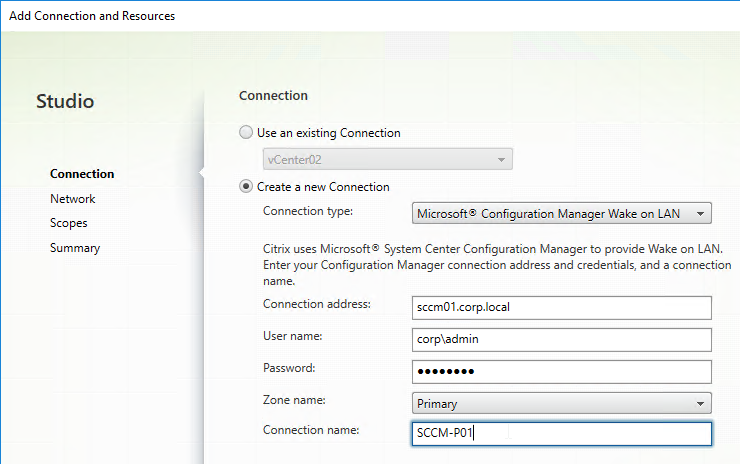This screenshot has height=464, width=740.
Task: Select the Use an existing Connection radio button
Action: 245,133
